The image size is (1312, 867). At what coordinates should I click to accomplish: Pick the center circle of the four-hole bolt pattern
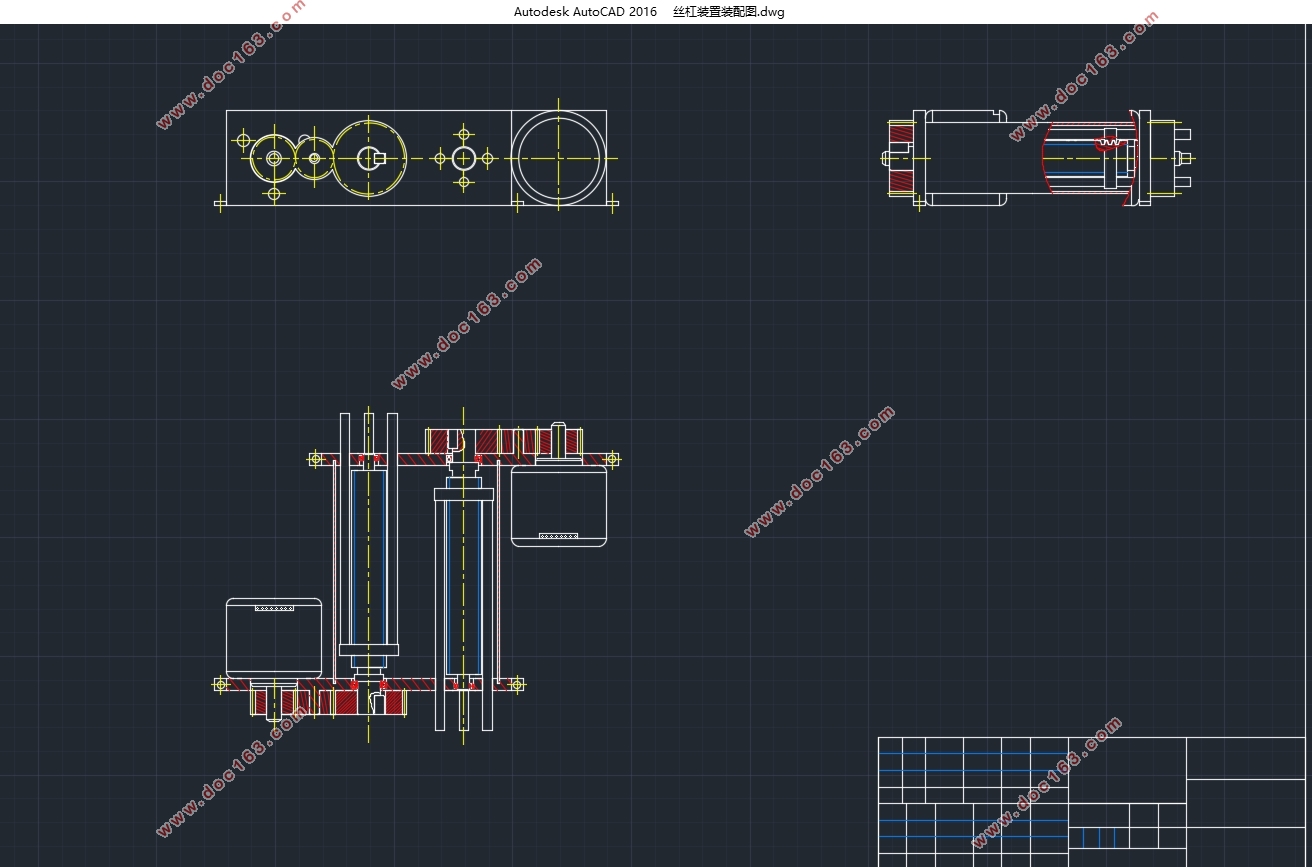tap(463, 158)
